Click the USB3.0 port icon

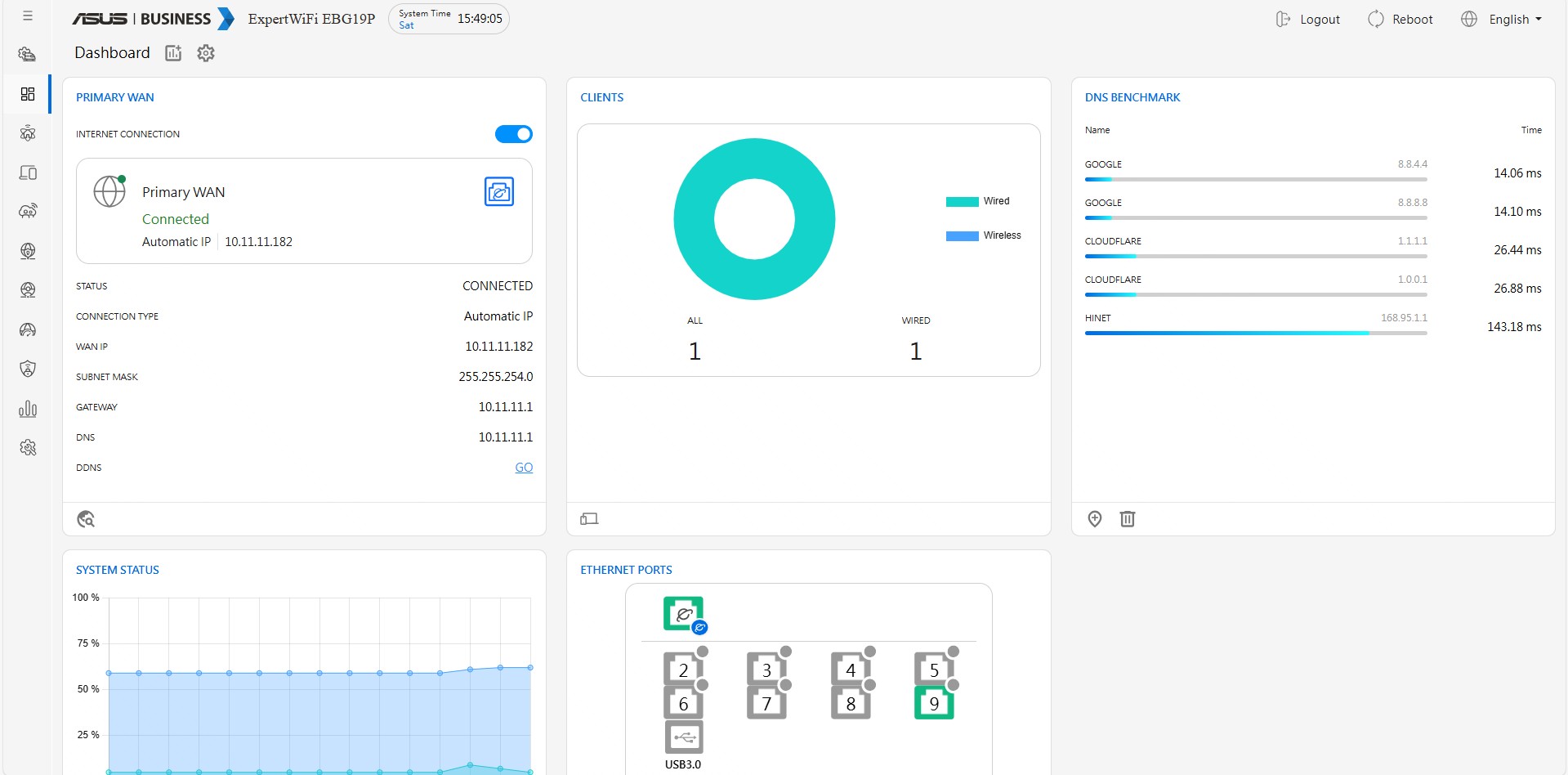click(684, 737)
